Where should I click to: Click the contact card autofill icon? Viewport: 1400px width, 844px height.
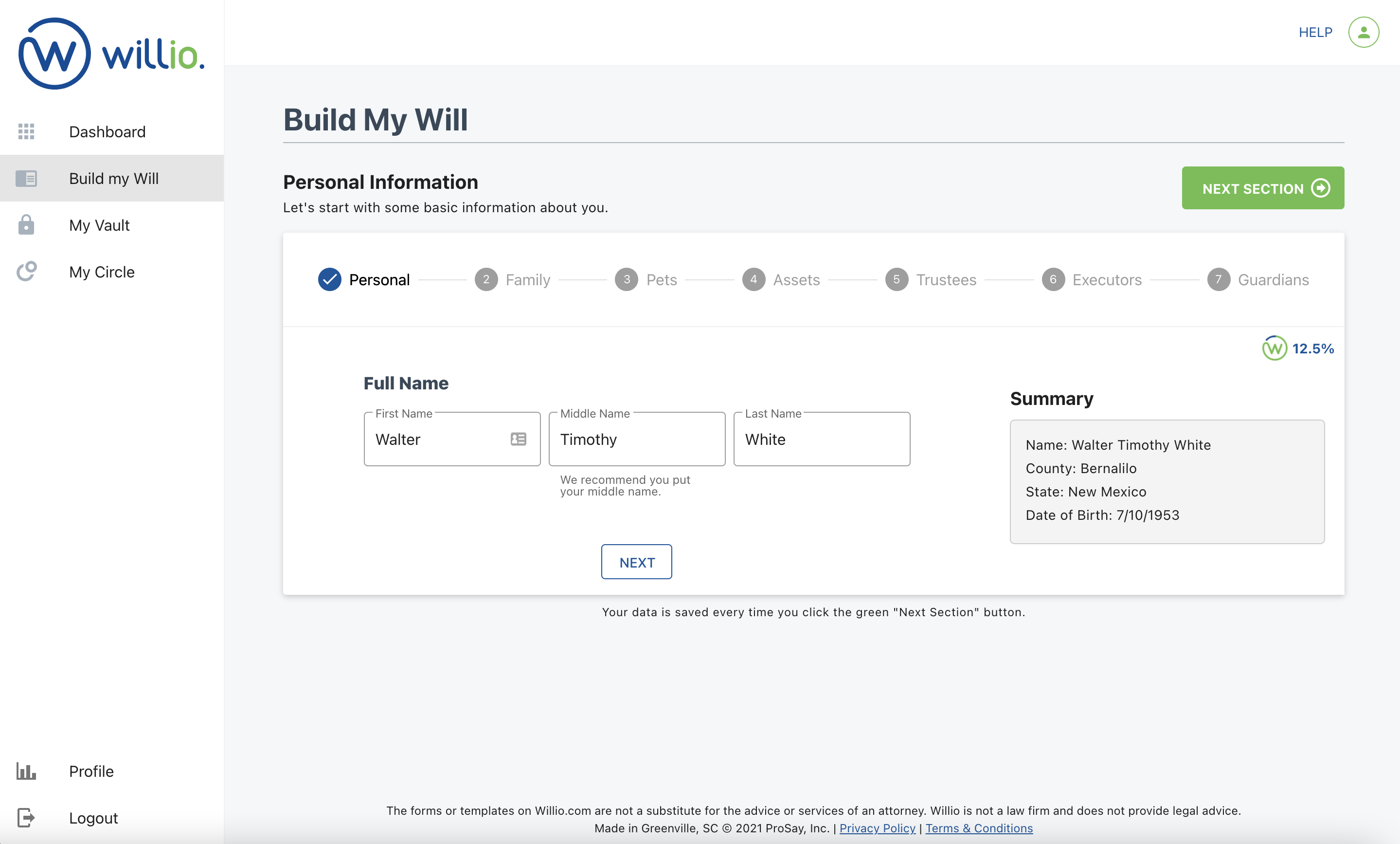click(518, 440)
